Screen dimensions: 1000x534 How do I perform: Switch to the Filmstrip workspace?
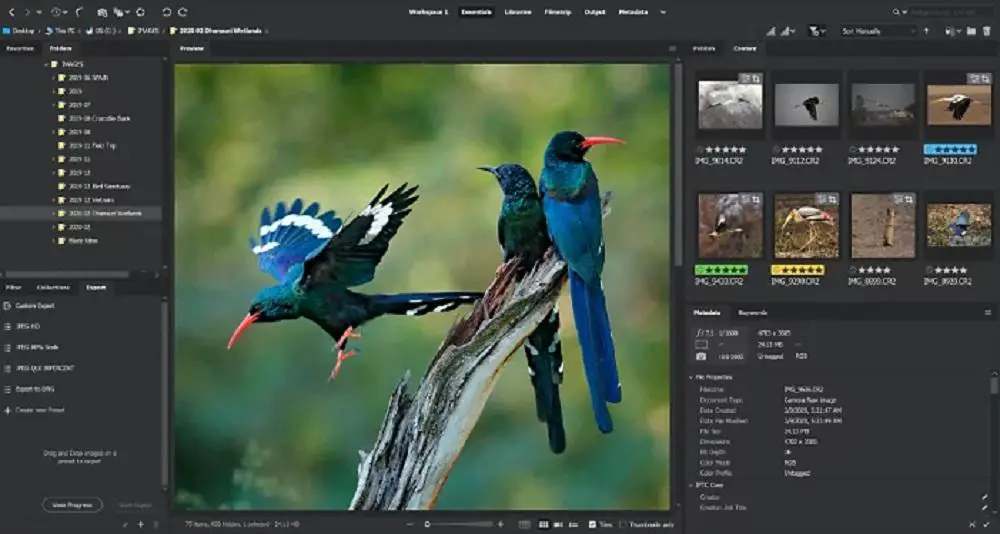[x=558, y=12]
